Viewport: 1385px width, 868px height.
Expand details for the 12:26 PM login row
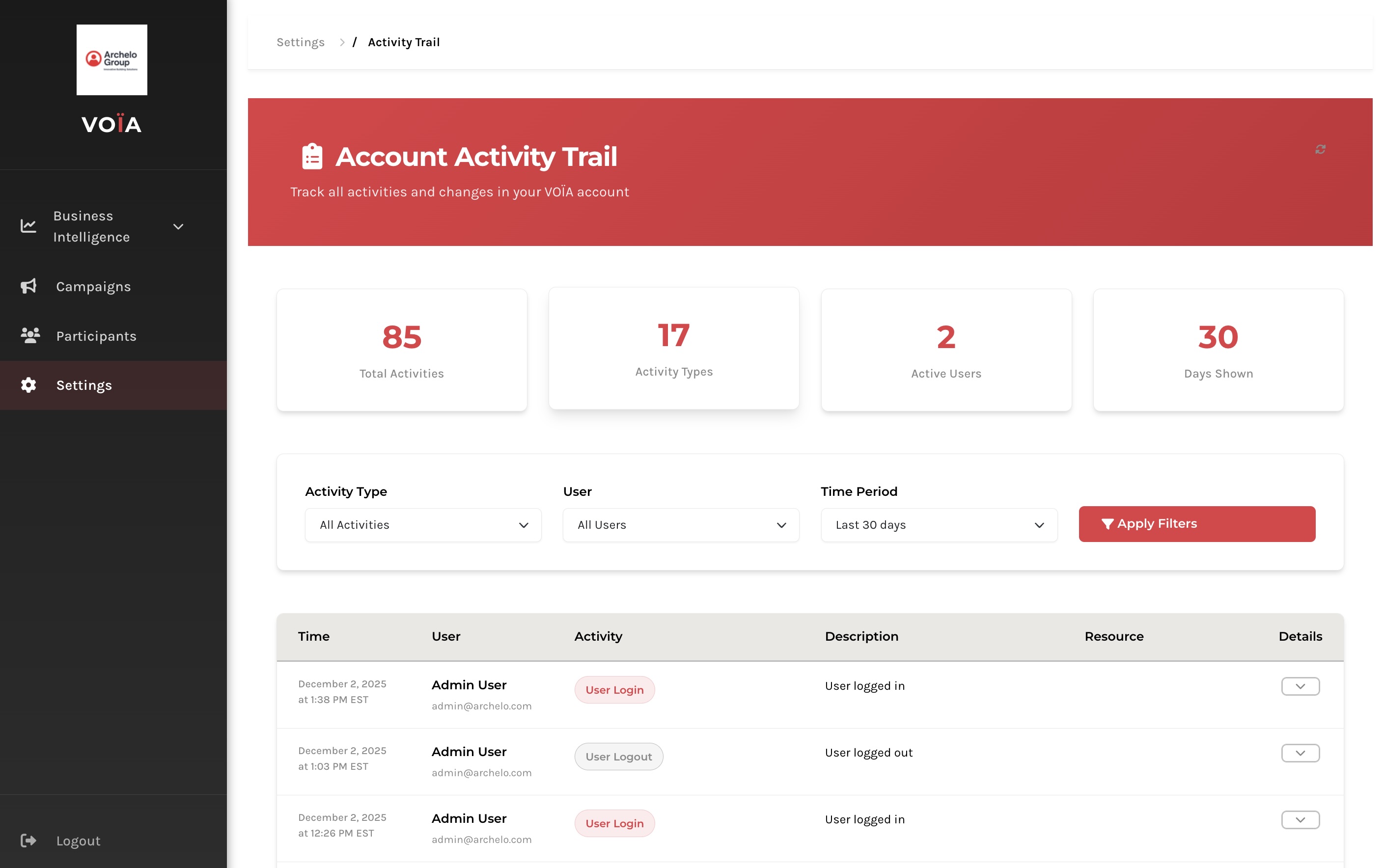pos(1300,819)
